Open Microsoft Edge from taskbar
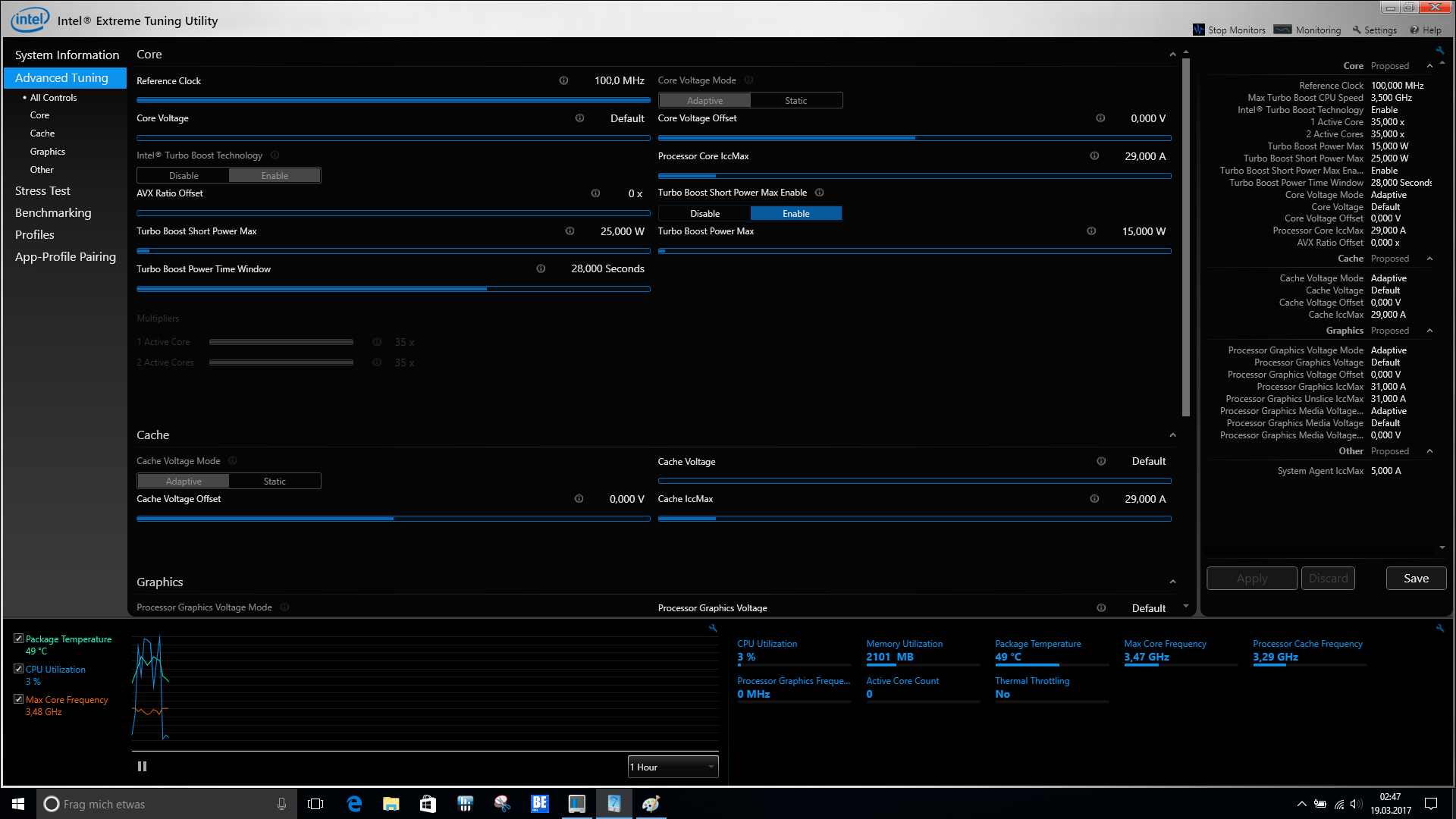Screen dimensions: 1456x819 tap(353, 804)
